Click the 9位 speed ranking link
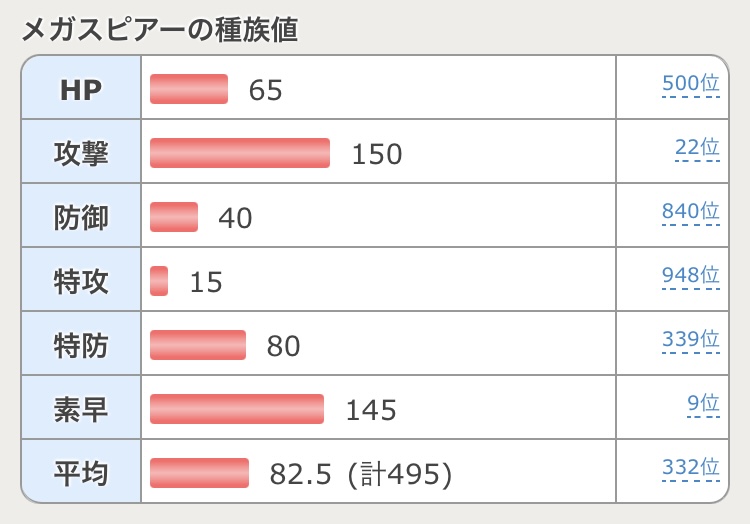750x524 pixels. [703, 404]
